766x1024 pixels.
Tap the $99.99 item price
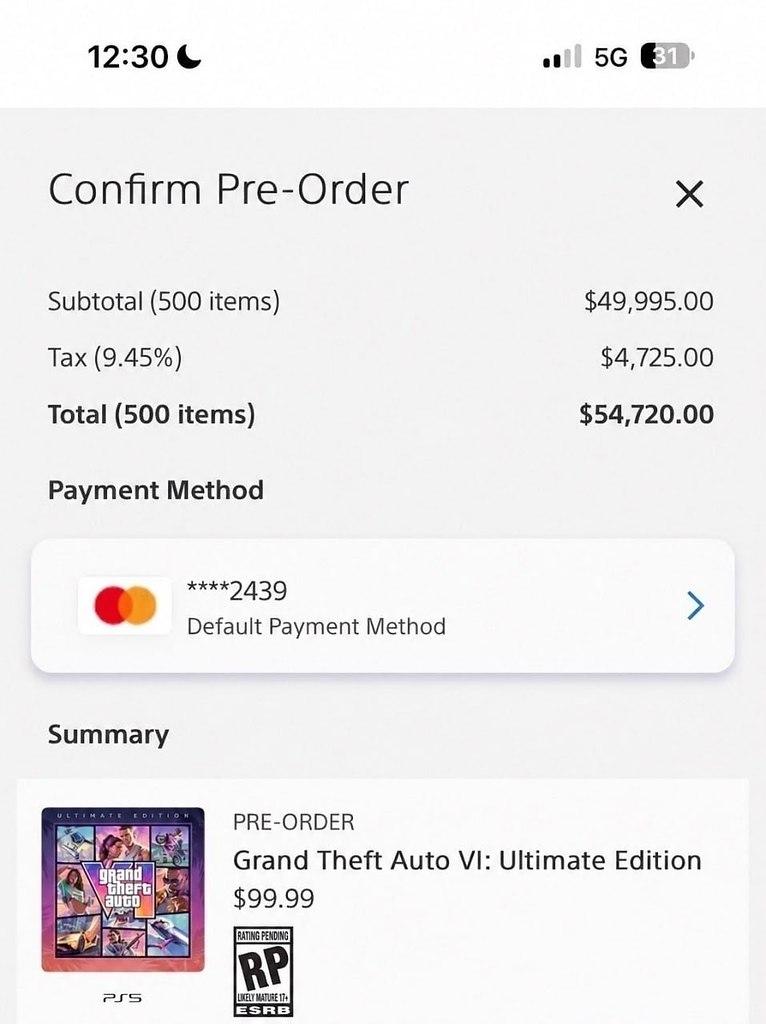click(274, 899)
